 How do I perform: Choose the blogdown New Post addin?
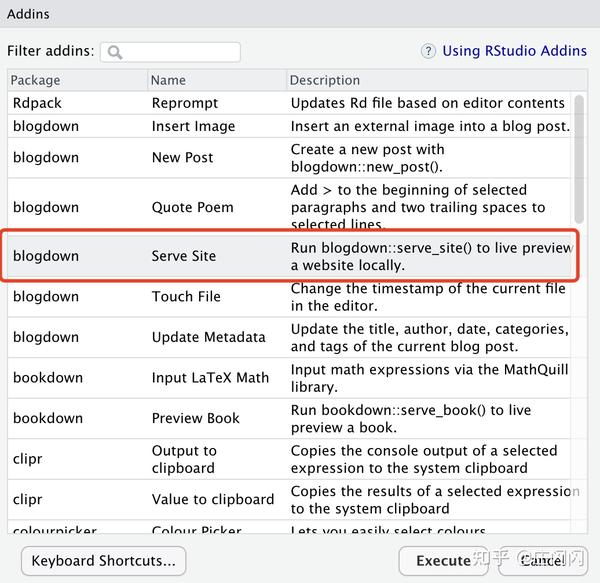(x=290, y=158)
